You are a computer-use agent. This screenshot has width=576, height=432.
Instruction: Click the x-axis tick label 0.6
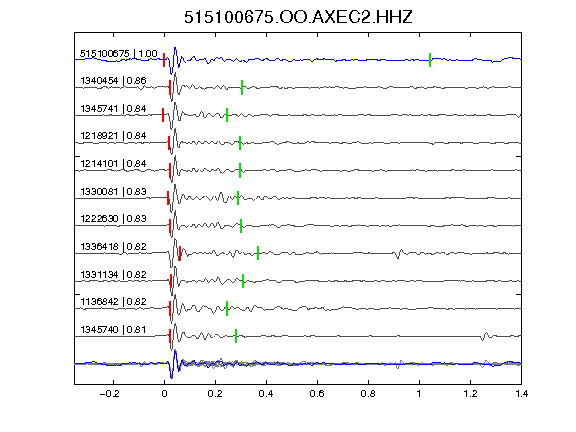point(317,394)
